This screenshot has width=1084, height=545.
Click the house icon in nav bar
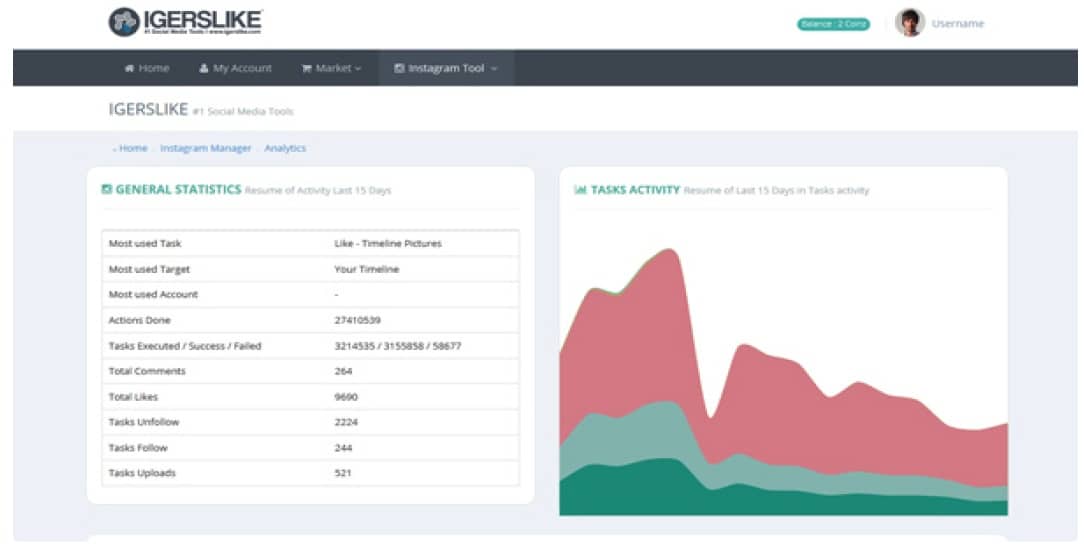129,68
